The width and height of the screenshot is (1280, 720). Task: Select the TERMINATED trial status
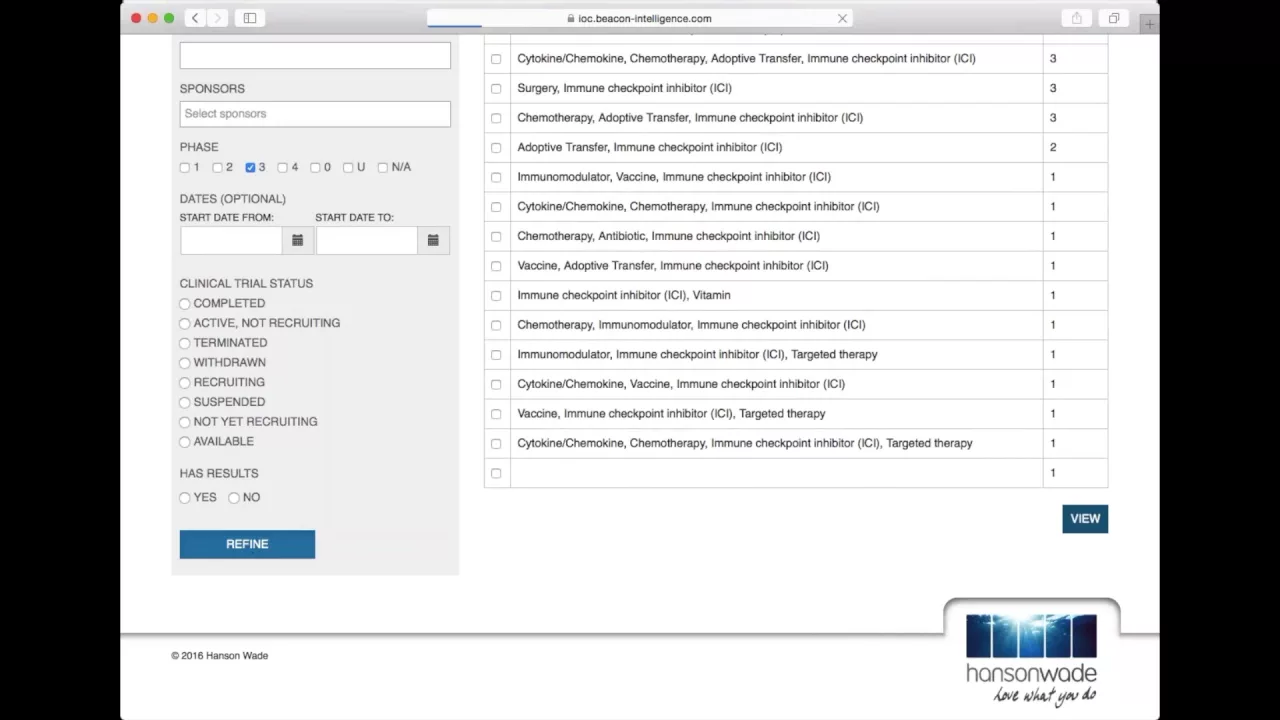pos(185,343)
